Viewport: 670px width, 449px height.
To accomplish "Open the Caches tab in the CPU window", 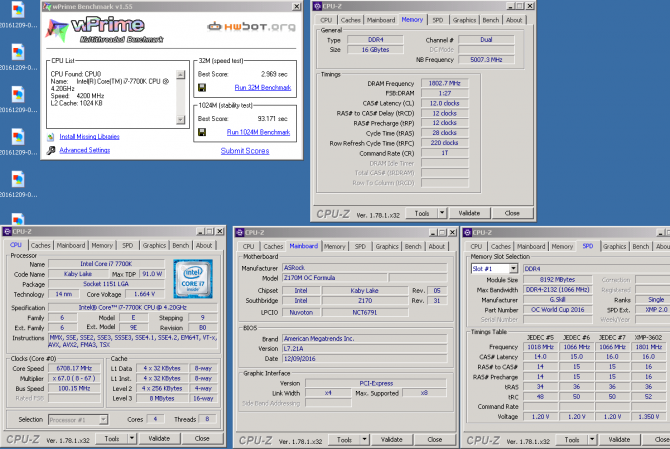I will click(x=41, y=245).
